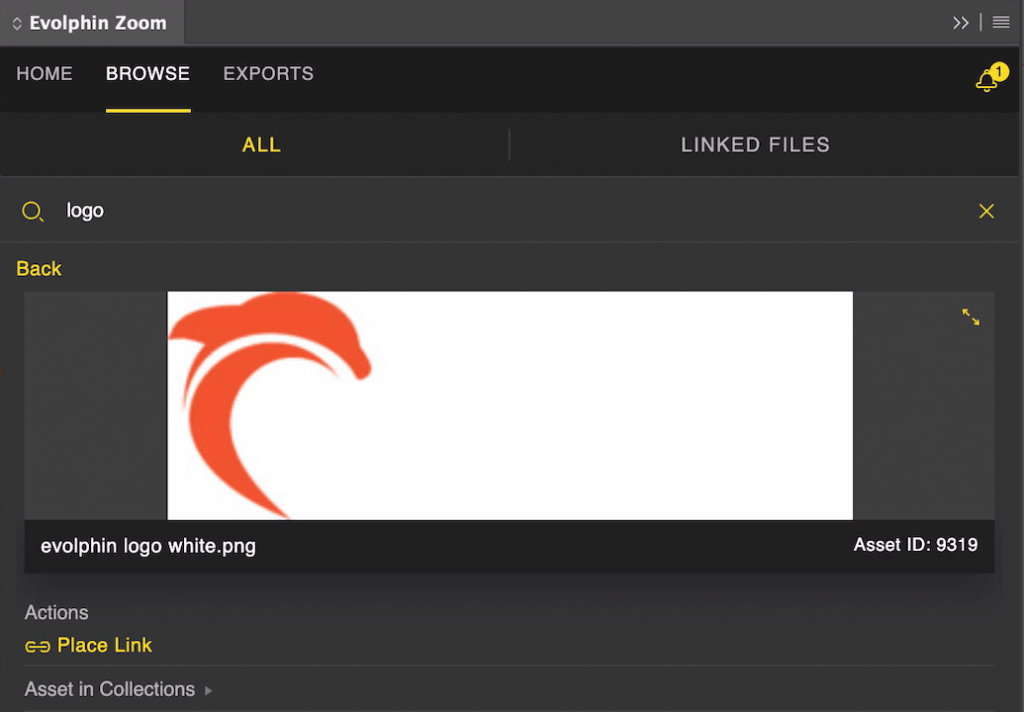This screenshot has height=712, width=1024.
Task: Select the ALL files filter
Action: tap(261, 144)
